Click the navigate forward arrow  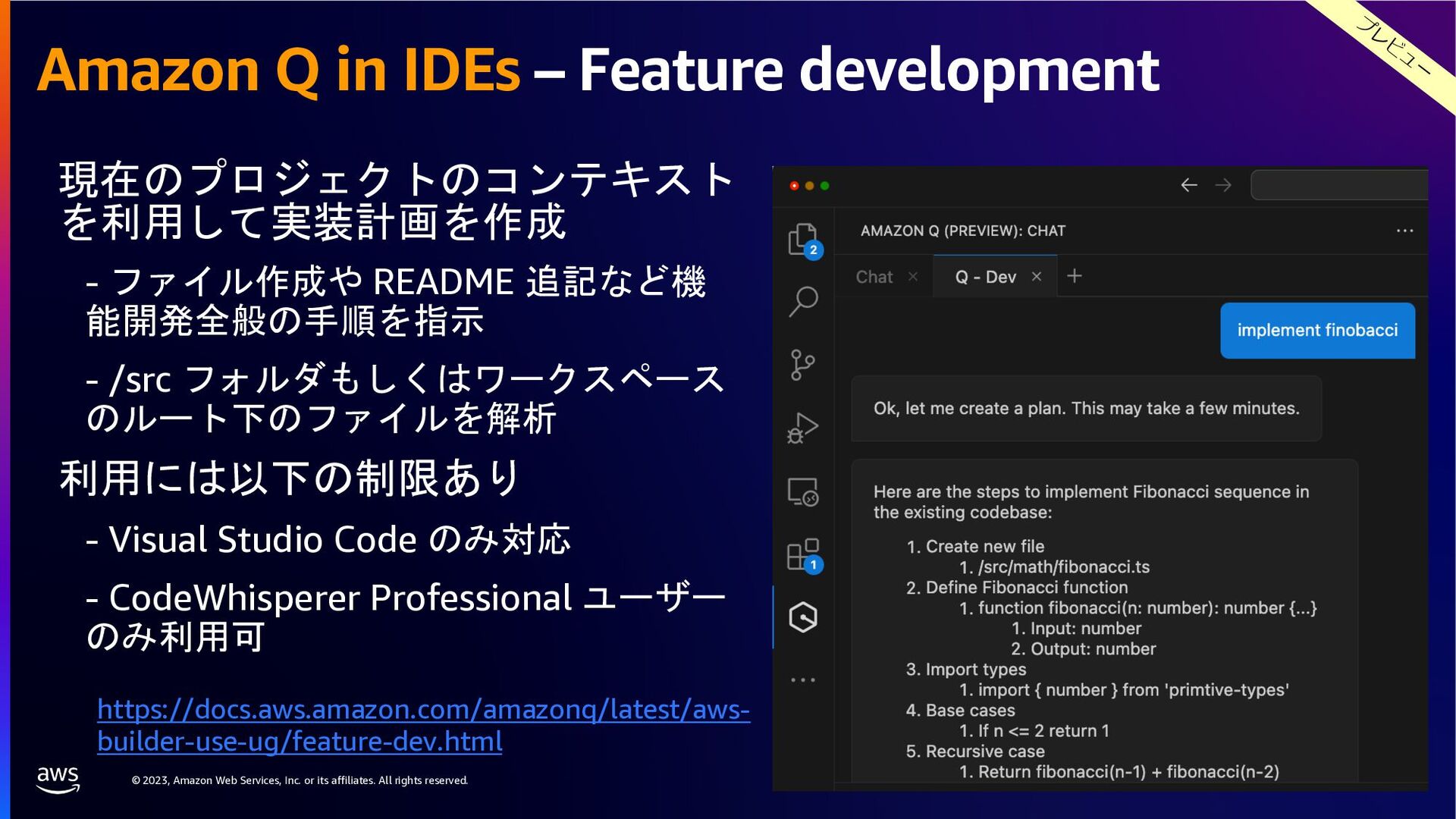pyautogui.click(x=1223, y=185)
